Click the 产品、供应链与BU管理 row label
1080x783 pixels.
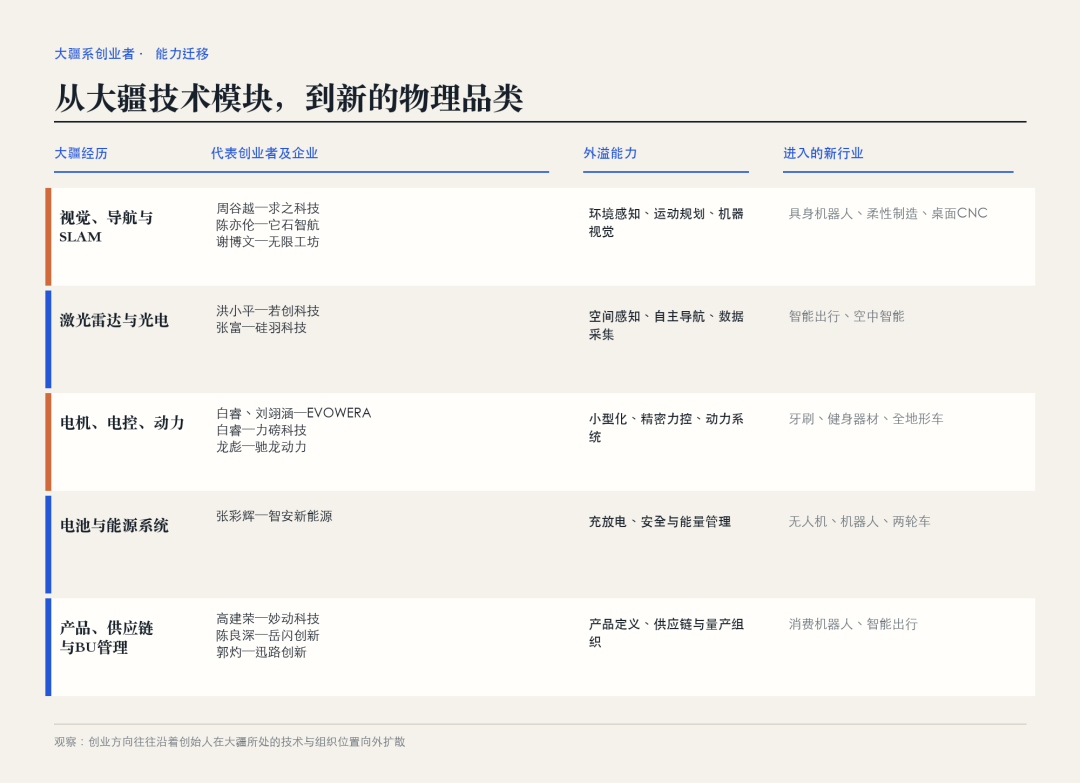pyautogui.click(x=106, y=638)
